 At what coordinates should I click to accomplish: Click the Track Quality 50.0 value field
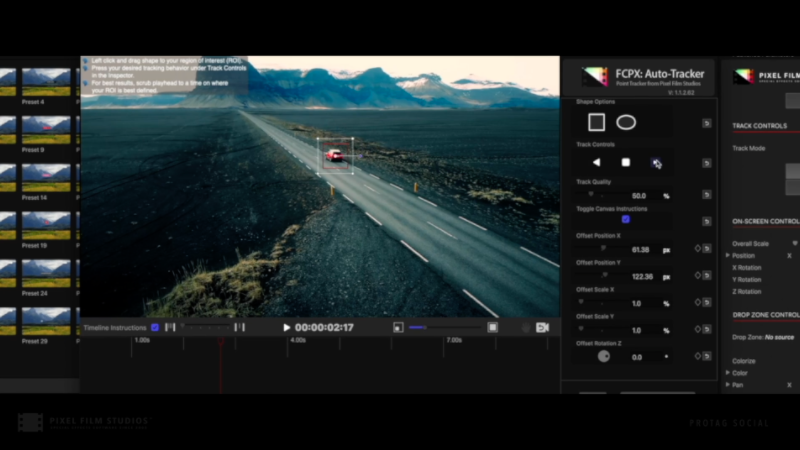click(639, 196)
